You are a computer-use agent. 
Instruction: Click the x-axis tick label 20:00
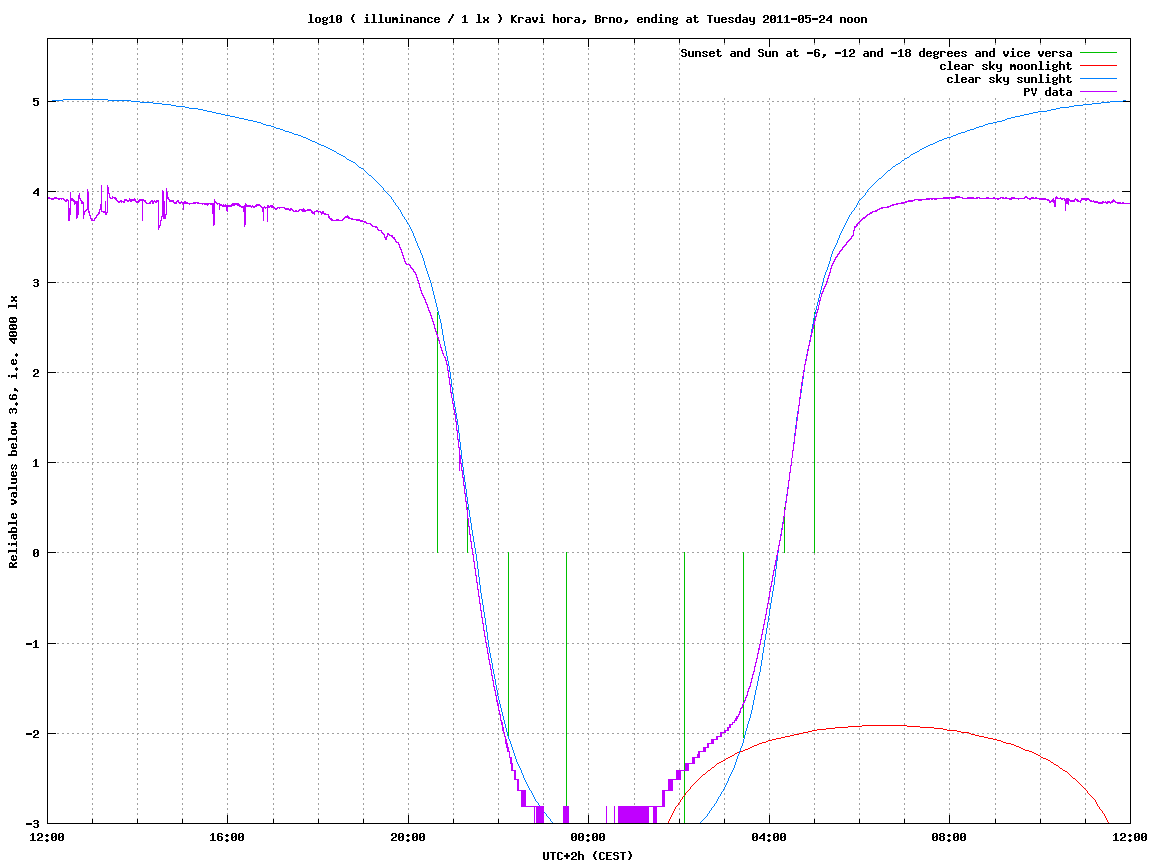click(x=408, y=837)
